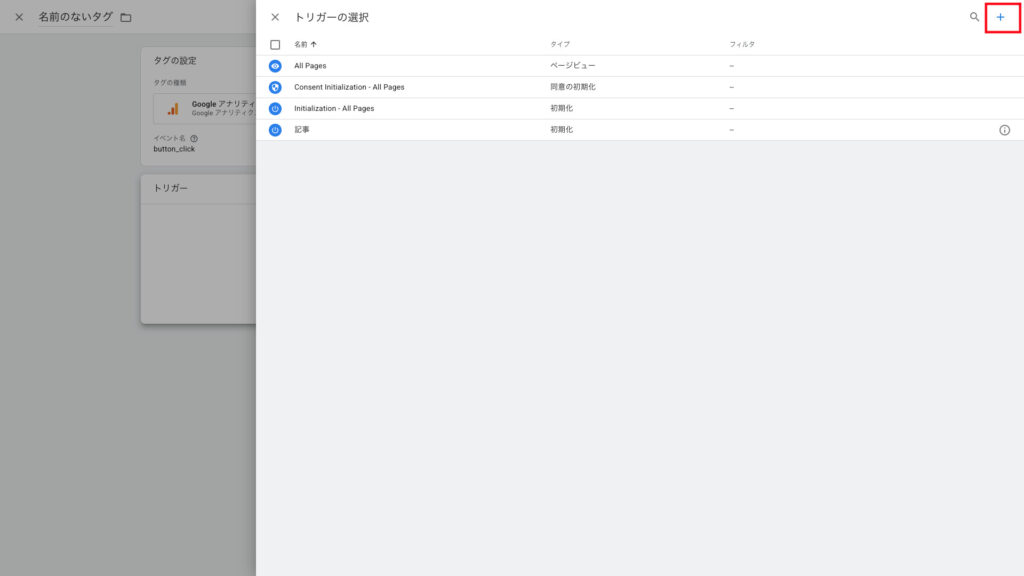
Task: Click the info icon on 記事 row
Action: [1004, 130]
